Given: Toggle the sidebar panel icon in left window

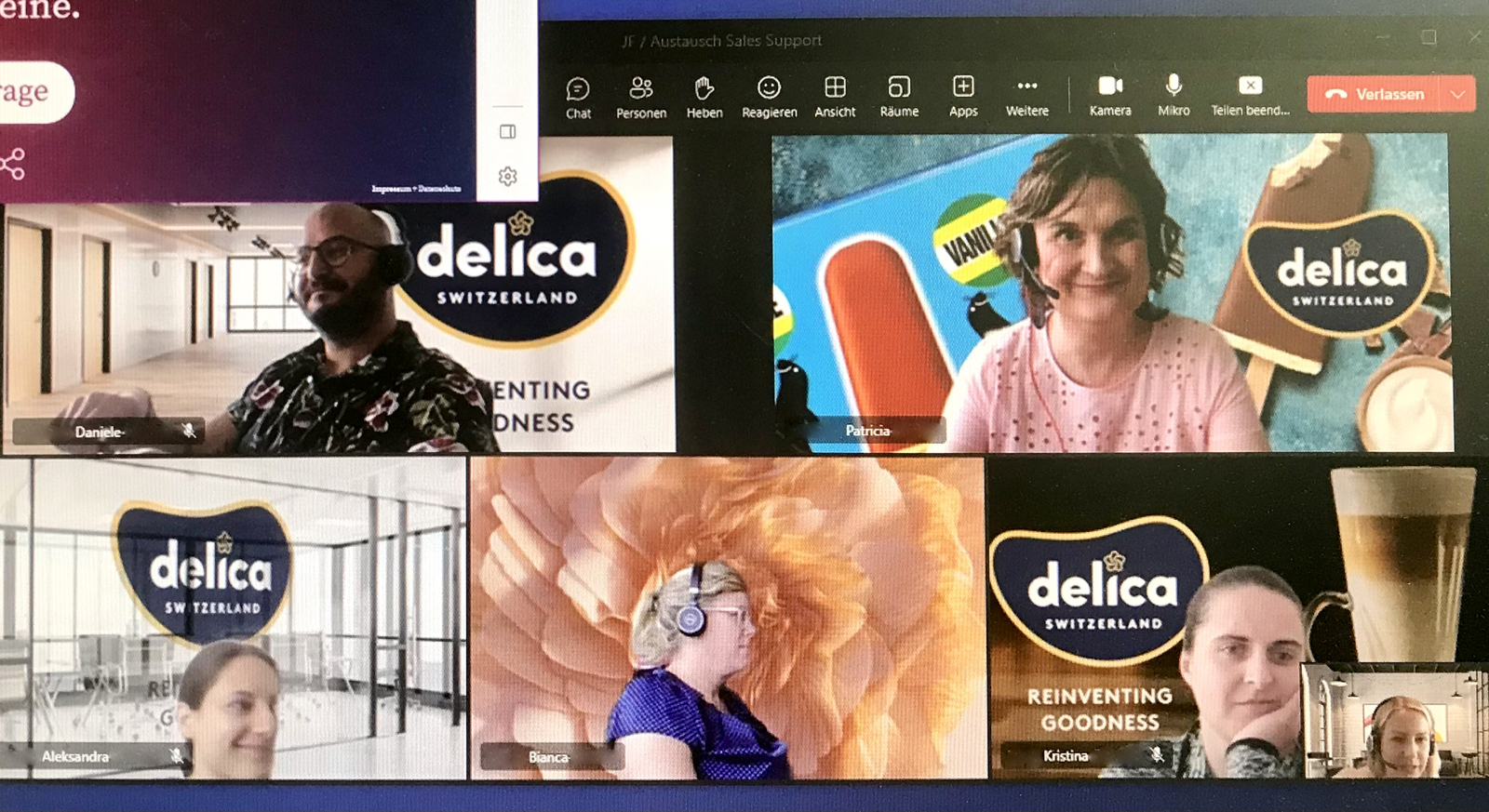Looking at the screenshot, I should coord(507,131).
